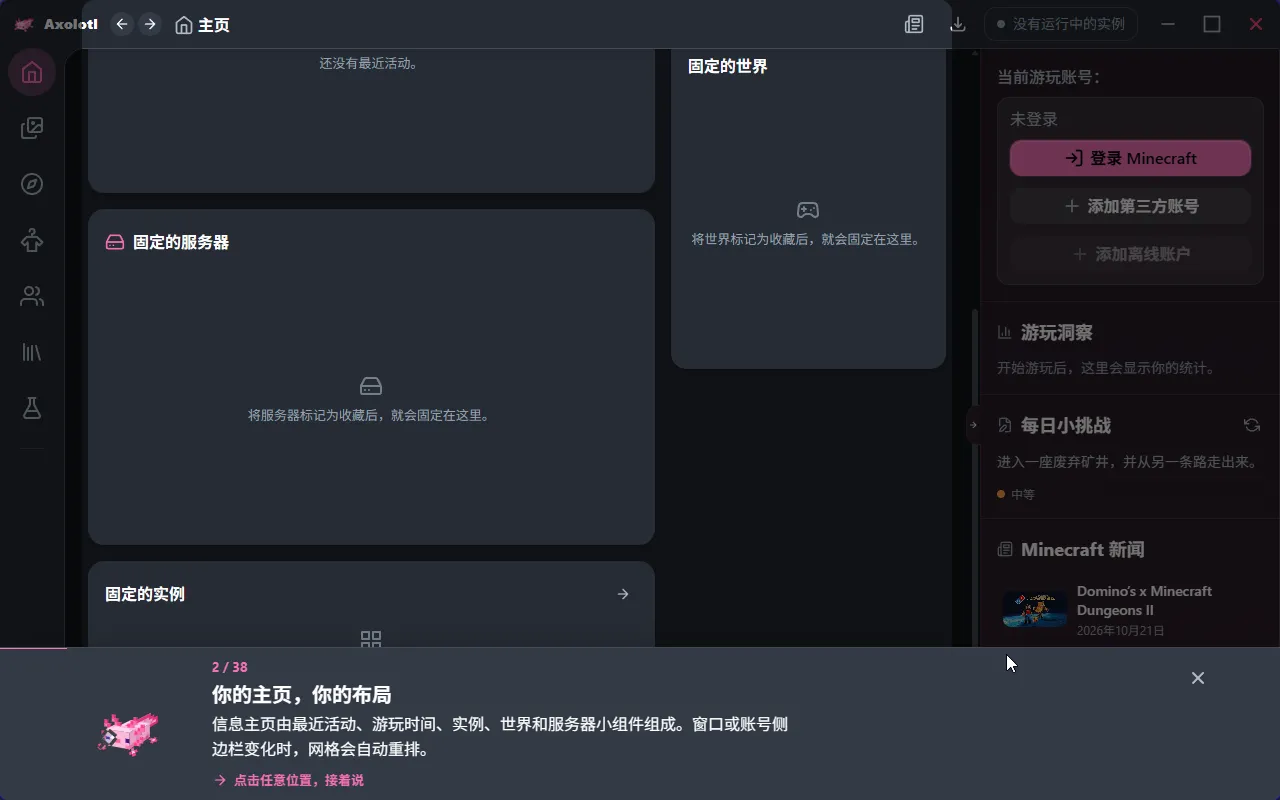1280x800 pixels.
Task: Click 添加第三方账号 button
Action: (x=1130, y=206)
